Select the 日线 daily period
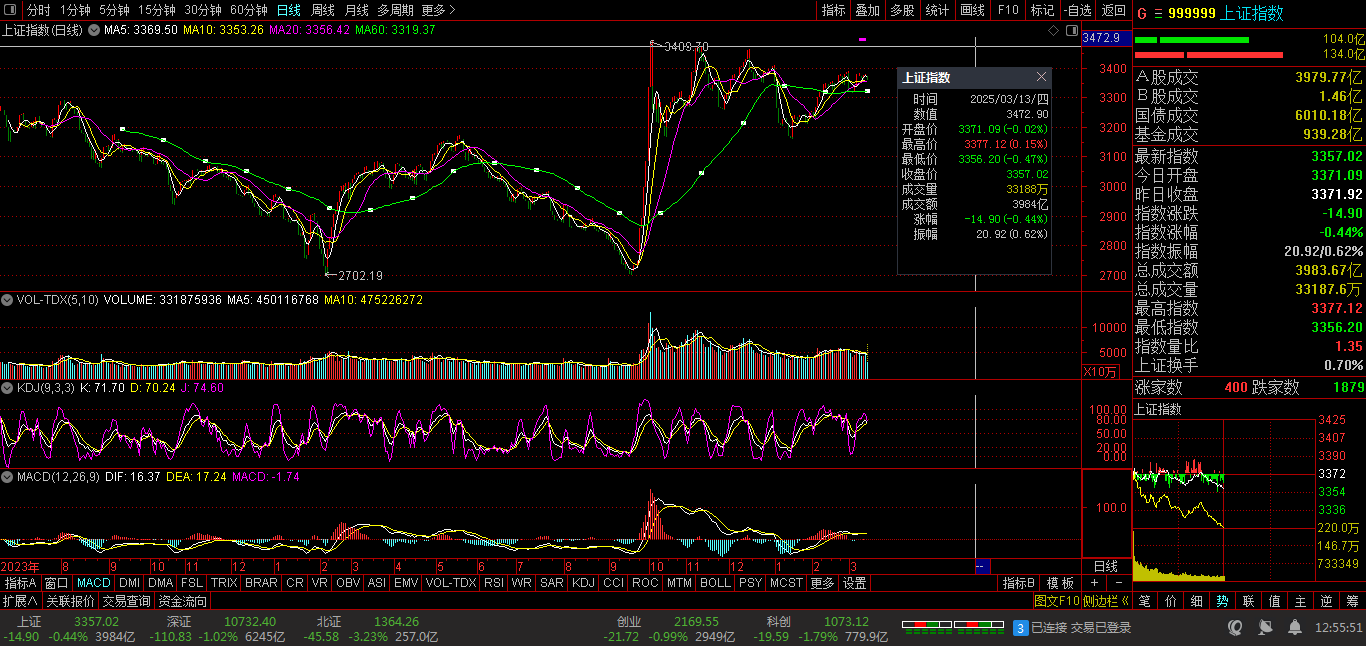This screenshot has height=646, width=1366. pyautogui.click(x=289, y=10)
